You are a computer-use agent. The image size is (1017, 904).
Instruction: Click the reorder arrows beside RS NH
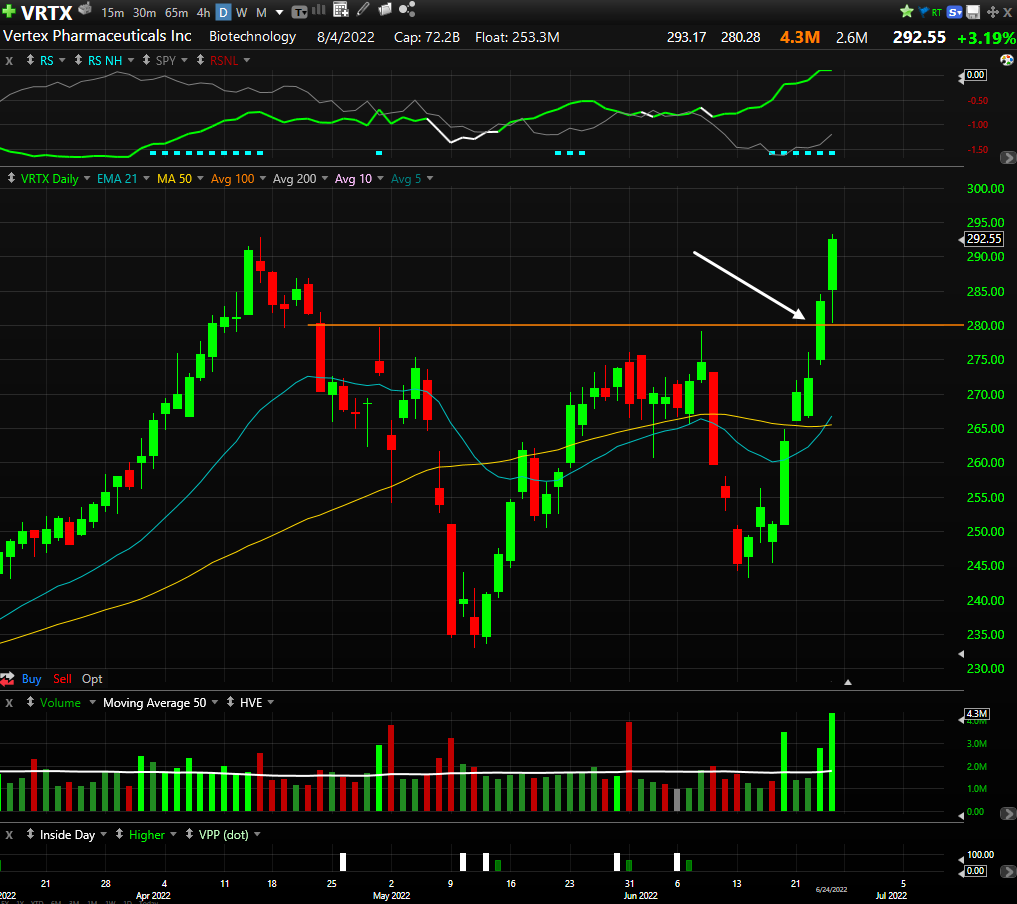[78, 60]
